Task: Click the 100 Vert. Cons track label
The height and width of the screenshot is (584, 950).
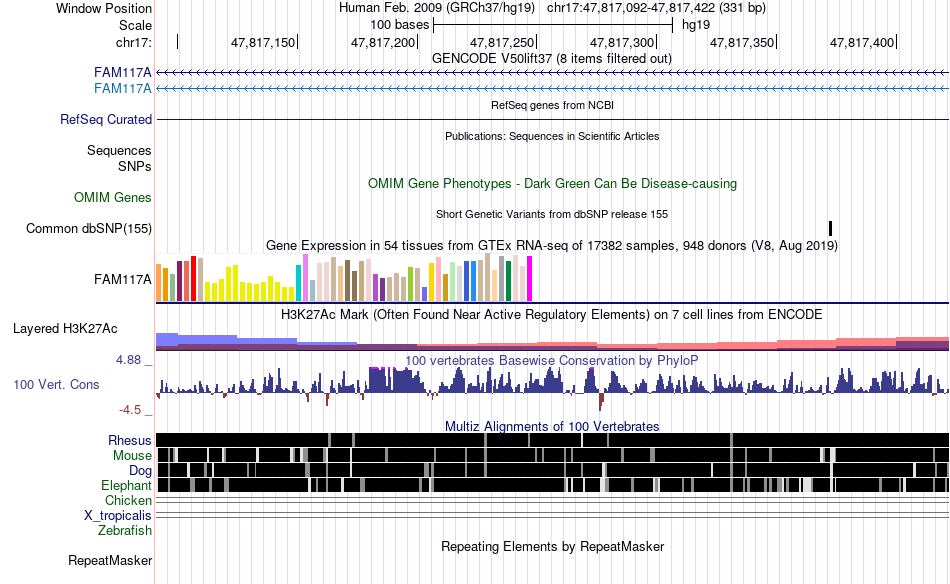Action: tap(56, 385)
